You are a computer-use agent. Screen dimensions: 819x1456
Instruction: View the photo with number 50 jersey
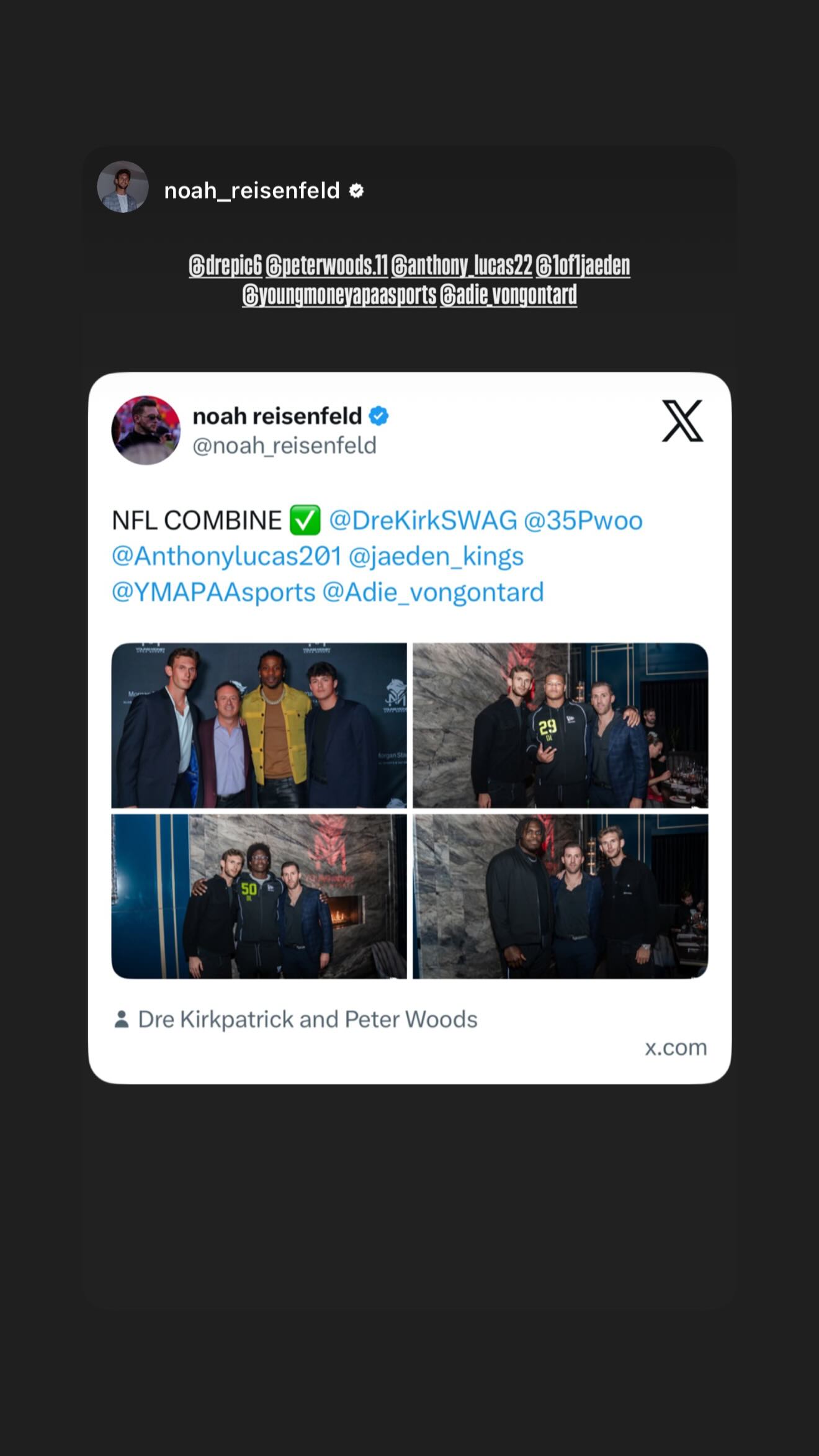pos(259,896)
